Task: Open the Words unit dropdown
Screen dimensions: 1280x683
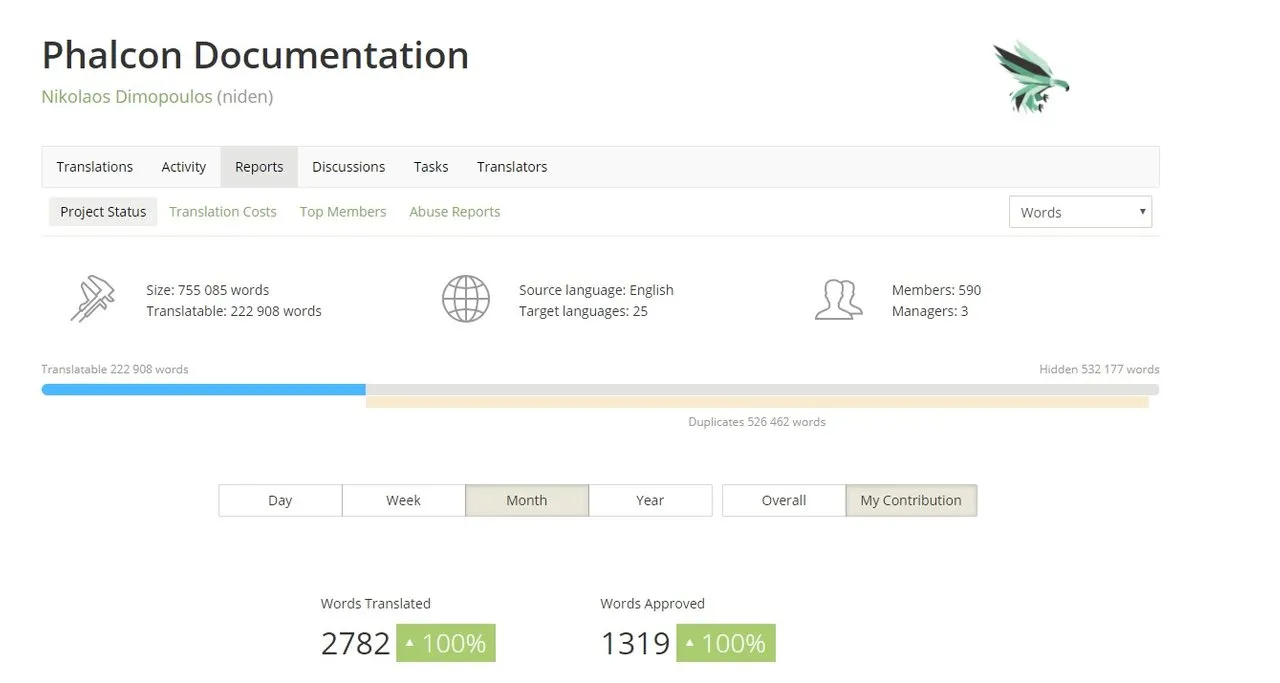Action: [x=1080, y=212]
